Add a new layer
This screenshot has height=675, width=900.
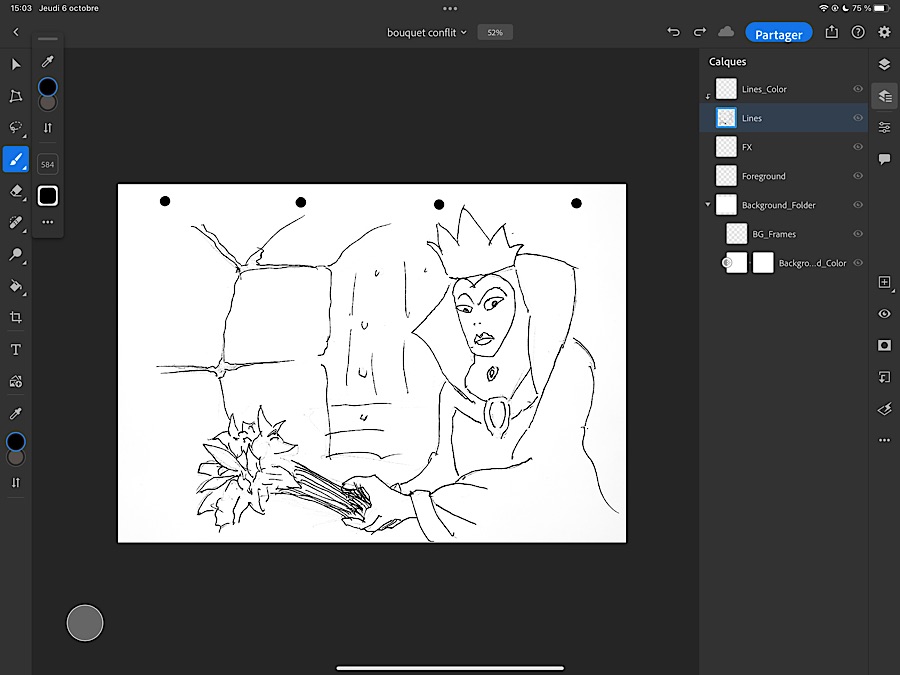coord(885,282)
